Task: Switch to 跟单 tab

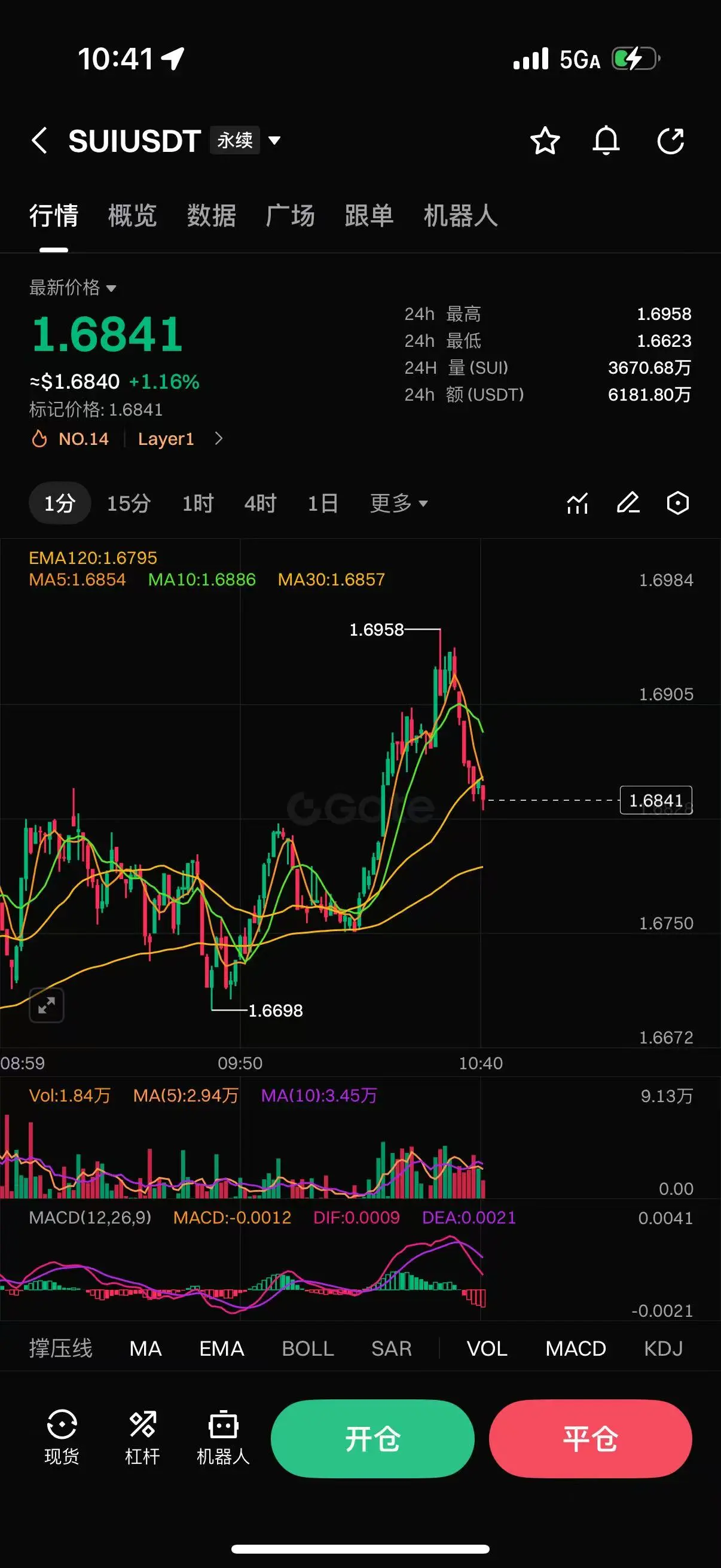Action: point(369,216)
